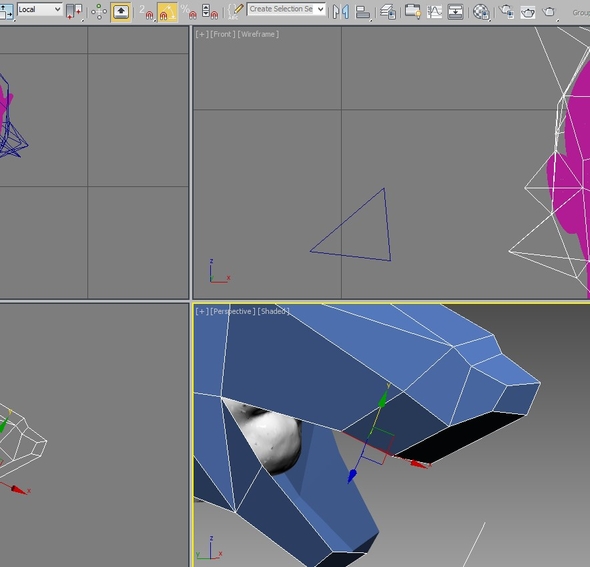Viewport: 590px width, 567px height.
Task: Open the Curve Editor
Action: point(434,12)
